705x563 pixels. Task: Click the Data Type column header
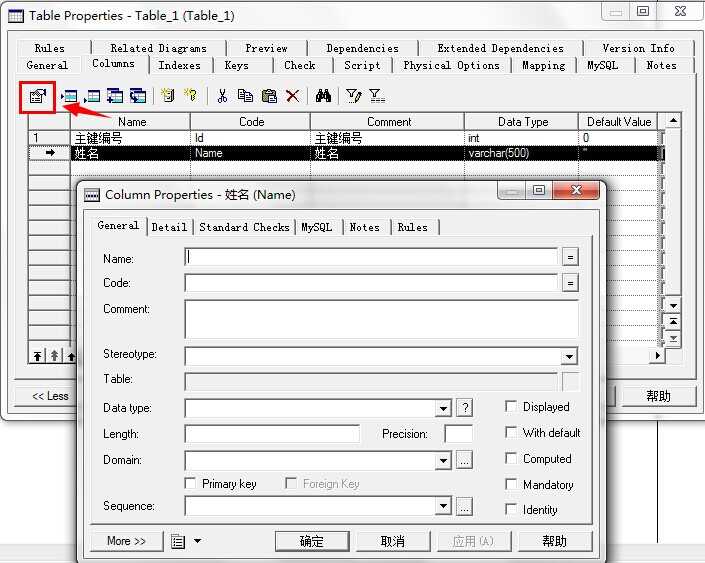click(522, 122)
